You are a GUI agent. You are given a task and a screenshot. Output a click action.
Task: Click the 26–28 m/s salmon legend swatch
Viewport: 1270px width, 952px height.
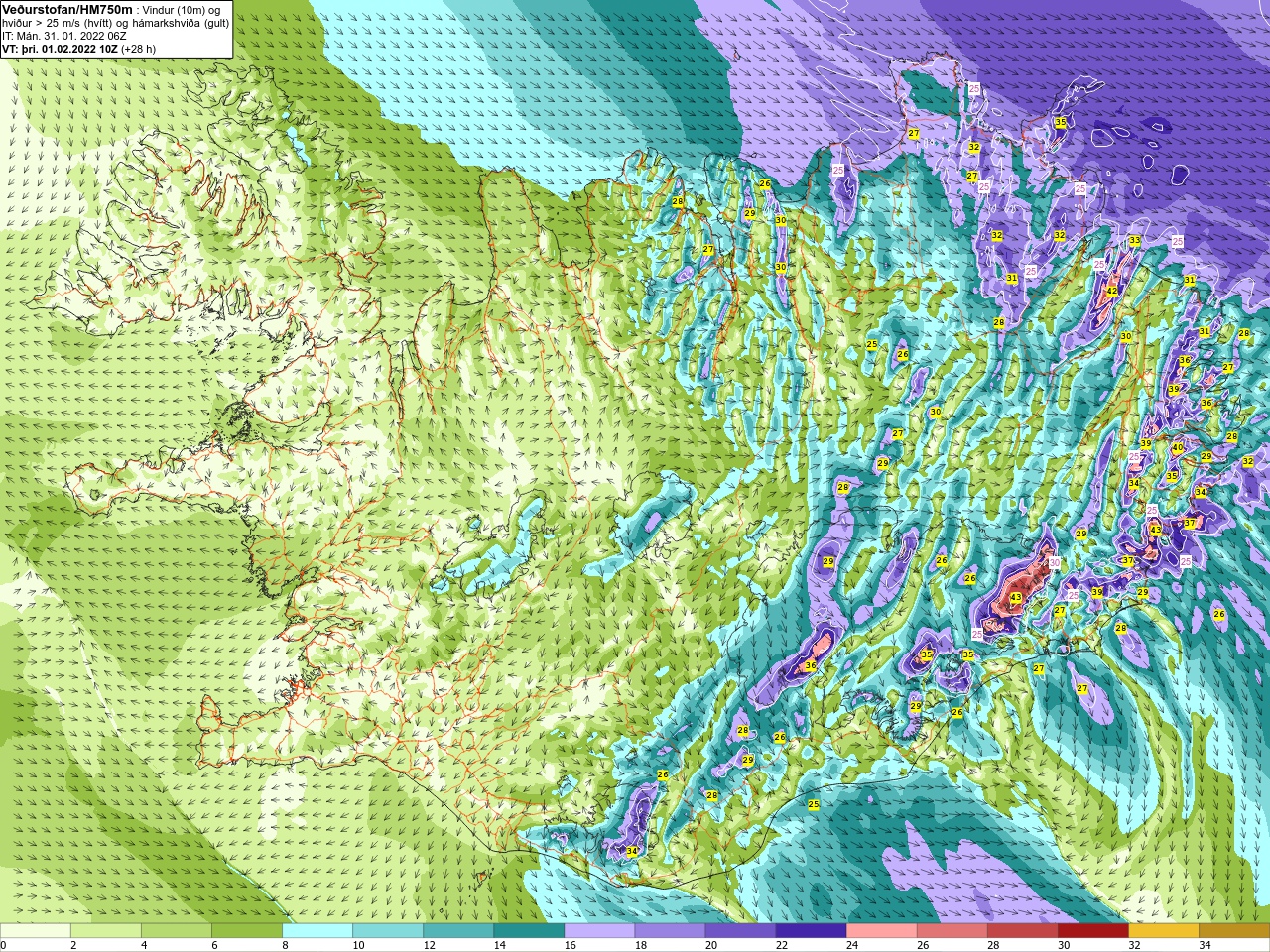coord(952,931)
